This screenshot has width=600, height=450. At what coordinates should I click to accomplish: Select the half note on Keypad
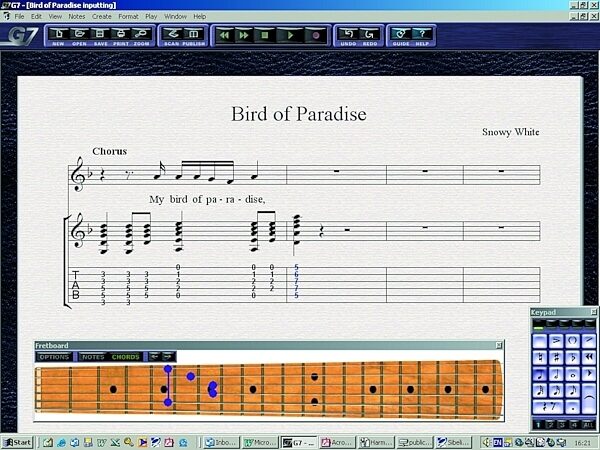click(x=556, y=374)
